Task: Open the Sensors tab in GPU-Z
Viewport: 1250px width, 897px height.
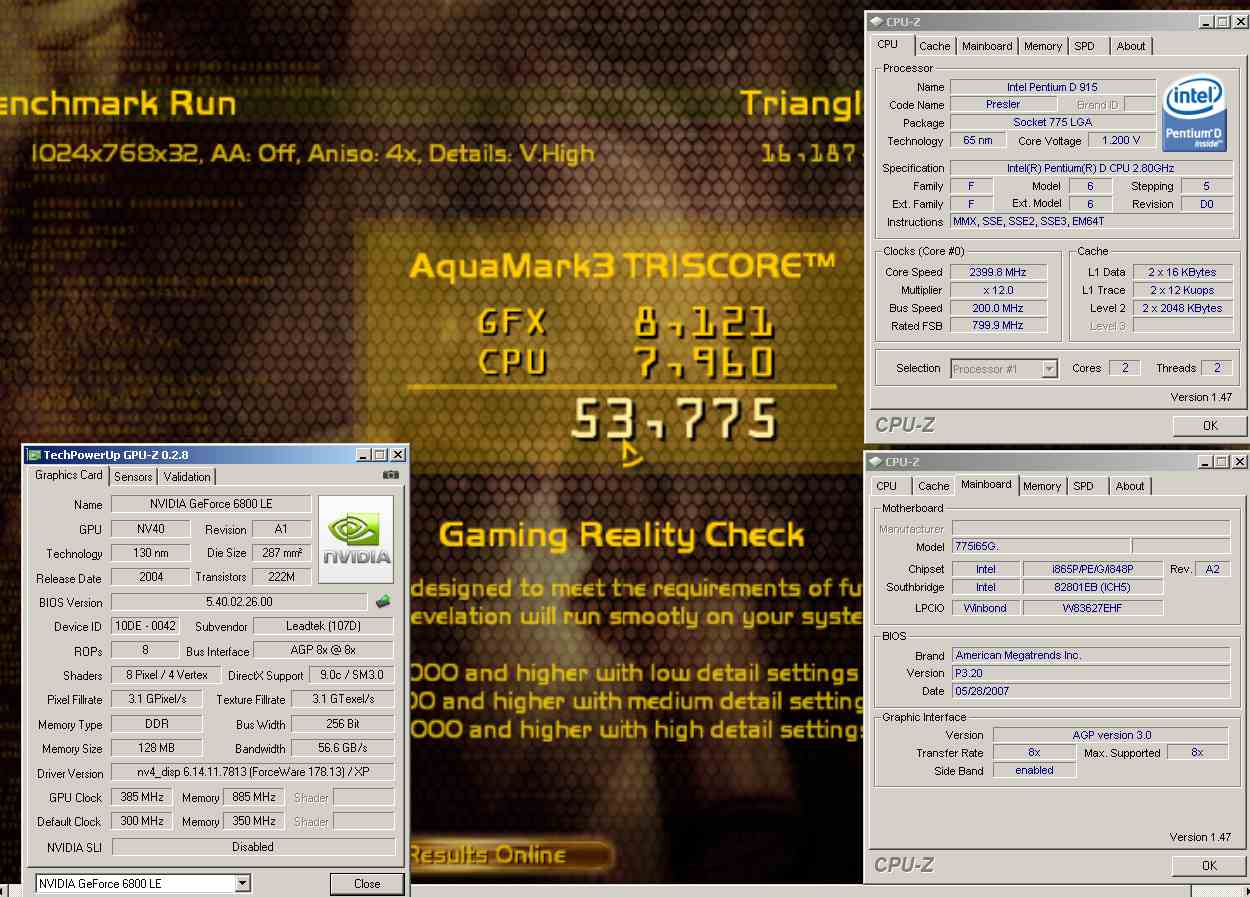Action: tap(133, 477)
